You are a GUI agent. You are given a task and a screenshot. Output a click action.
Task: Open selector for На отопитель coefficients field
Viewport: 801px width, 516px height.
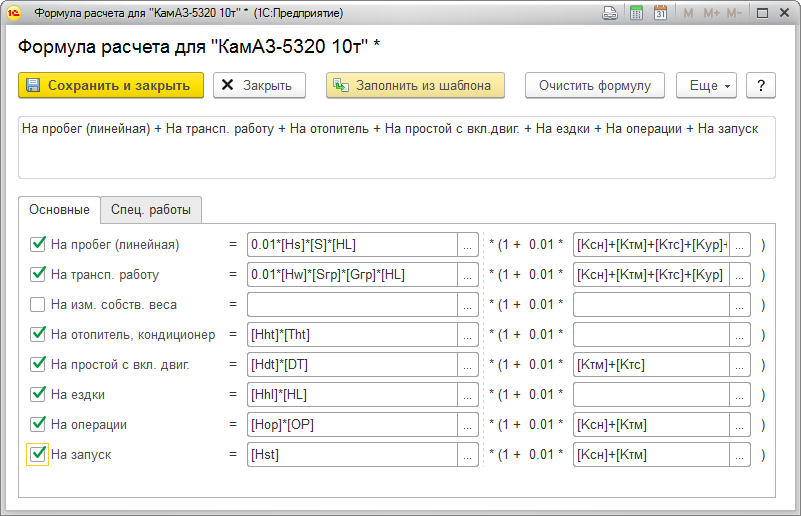(x=740, y=334)
